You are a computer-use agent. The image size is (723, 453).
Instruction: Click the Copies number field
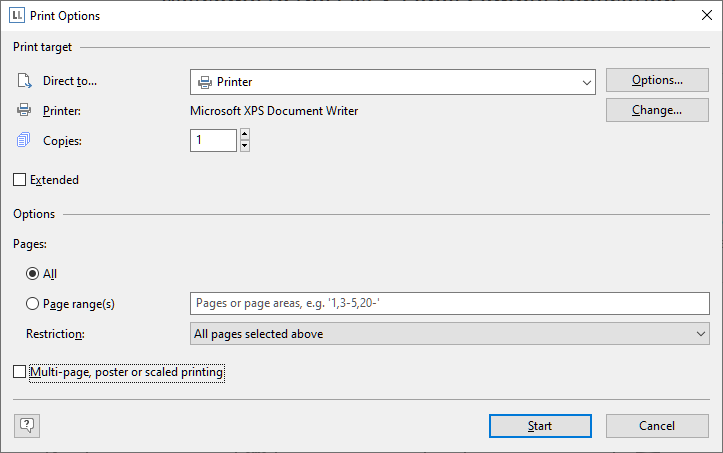[x=213, y=140]
